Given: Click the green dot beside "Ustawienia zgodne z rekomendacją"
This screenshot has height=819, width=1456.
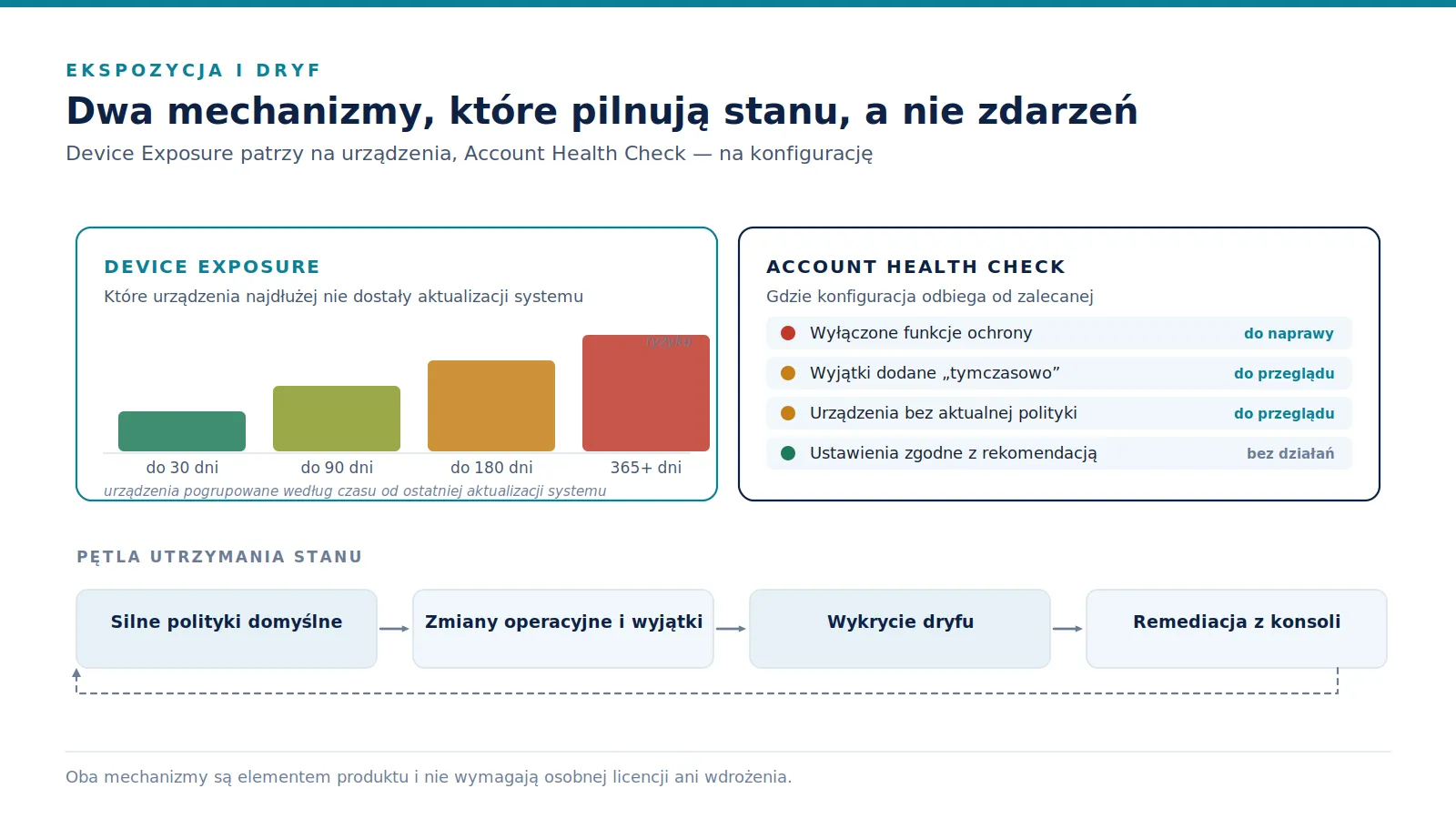Looking at the screenshot, I should [x=788, y=453].
